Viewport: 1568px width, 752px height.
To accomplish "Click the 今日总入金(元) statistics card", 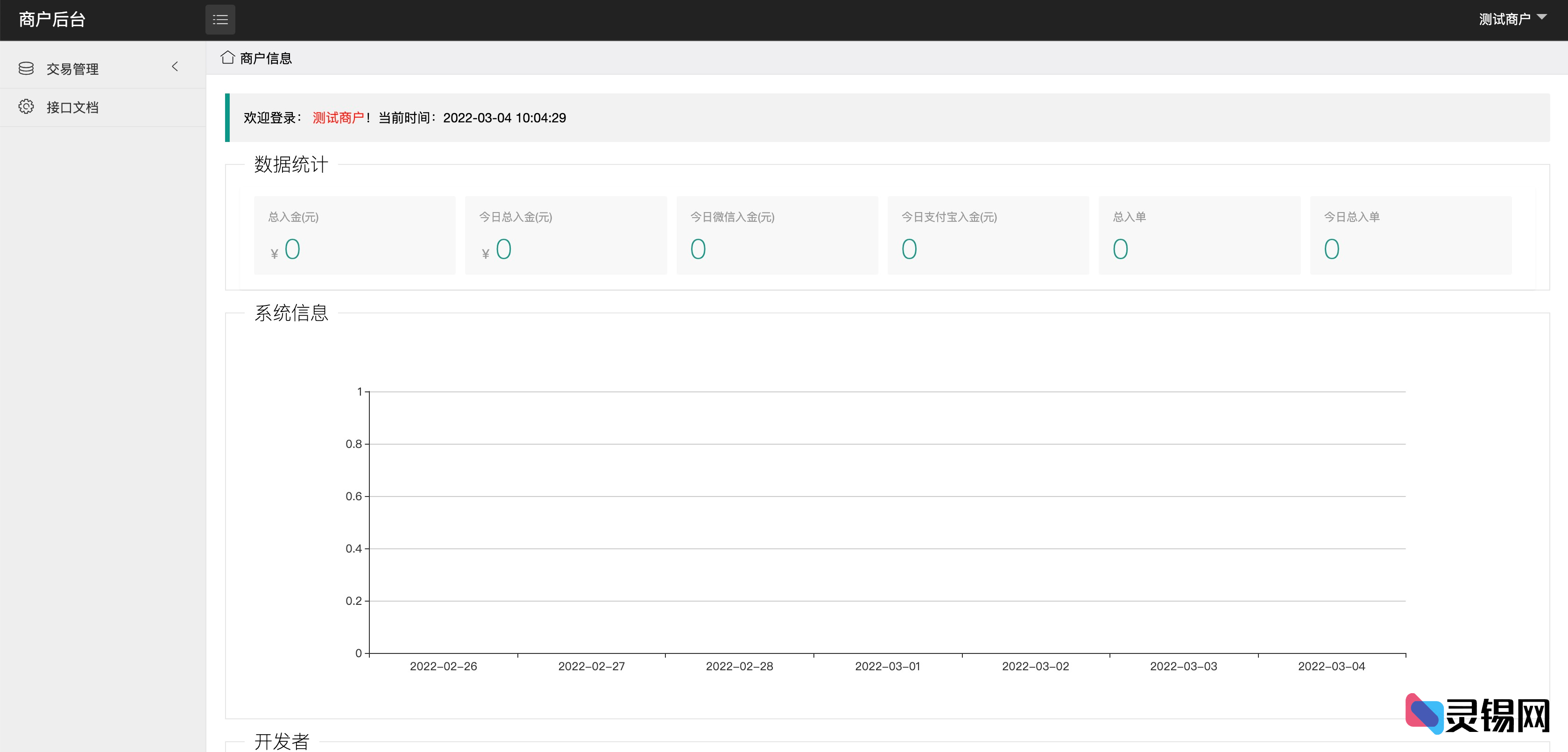I will 565,235.
